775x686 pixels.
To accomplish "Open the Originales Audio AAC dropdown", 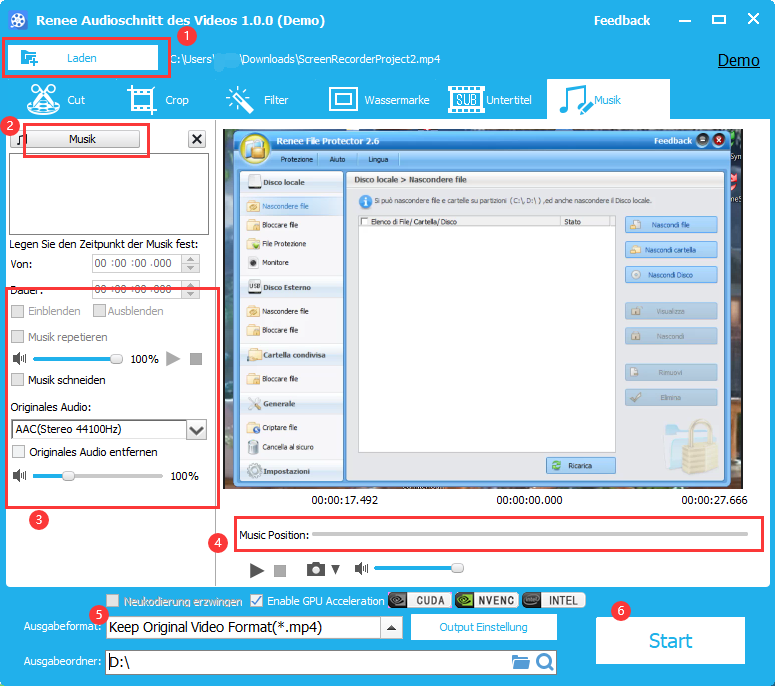I will 196,429.
